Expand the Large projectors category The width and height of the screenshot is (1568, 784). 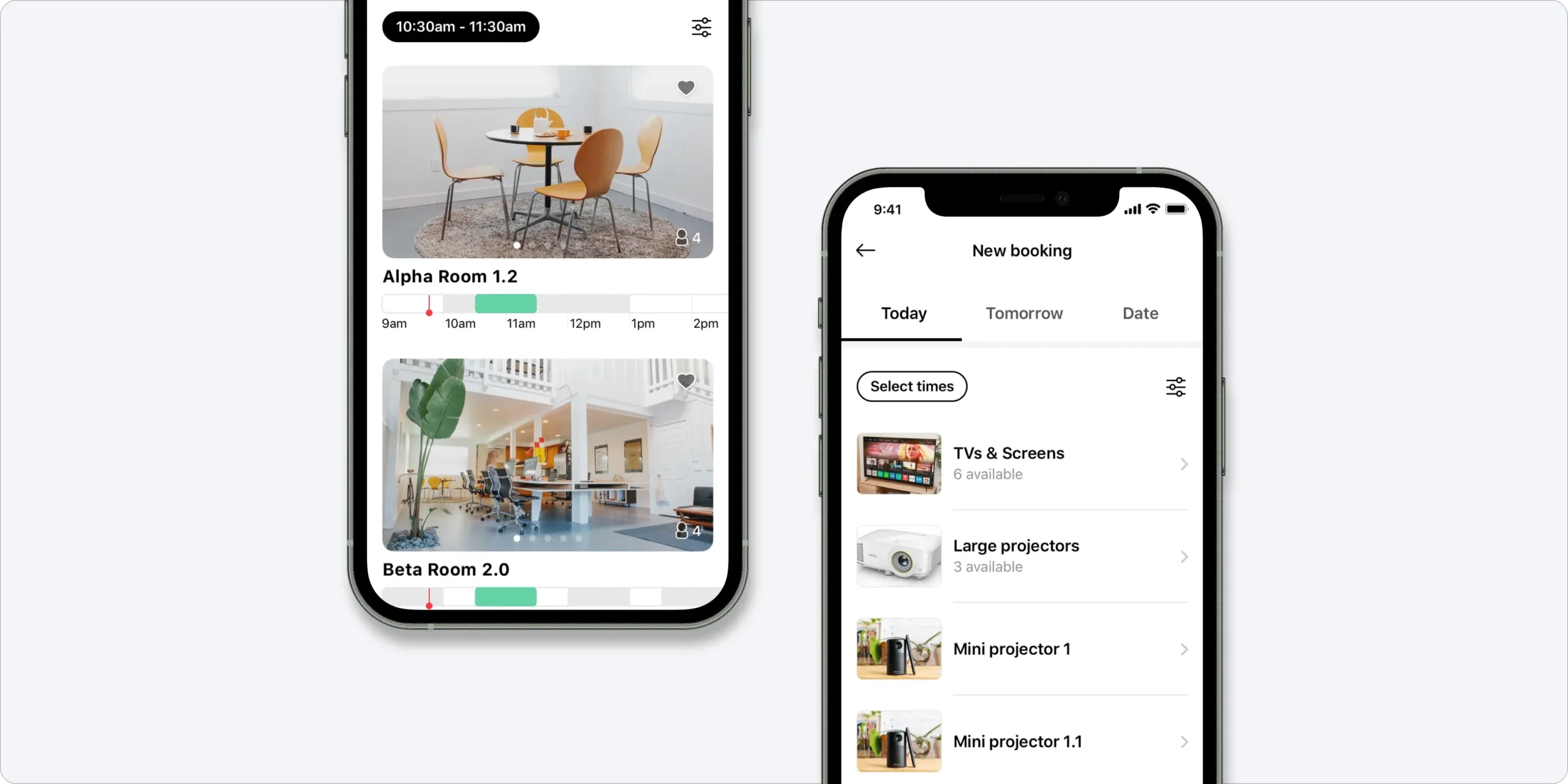pos(1021,555)
